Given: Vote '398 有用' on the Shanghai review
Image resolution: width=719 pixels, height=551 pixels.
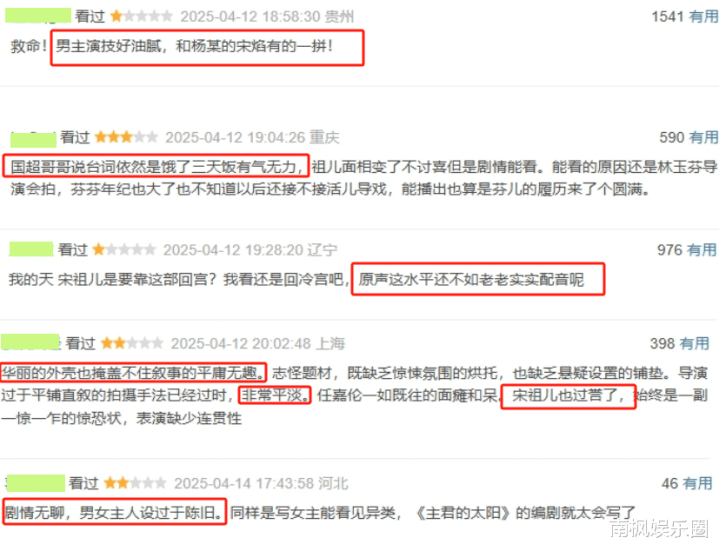Looking at the screenshot, I should [679, 343].
